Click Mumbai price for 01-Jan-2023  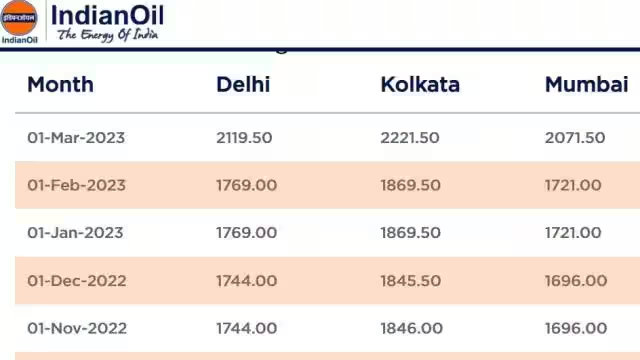tap(573, 233)
